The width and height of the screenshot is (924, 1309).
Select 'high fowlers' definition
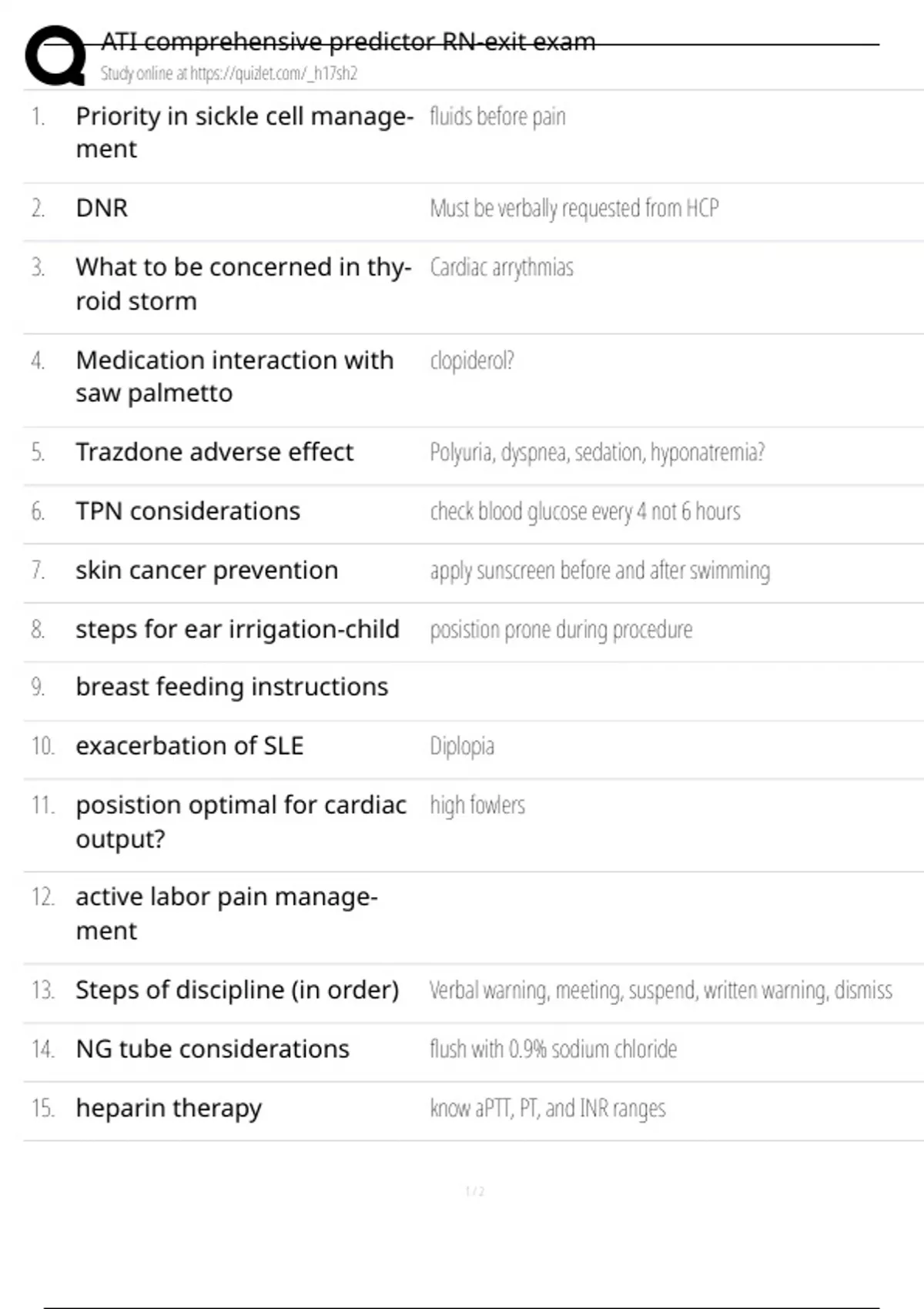[477, 805]
